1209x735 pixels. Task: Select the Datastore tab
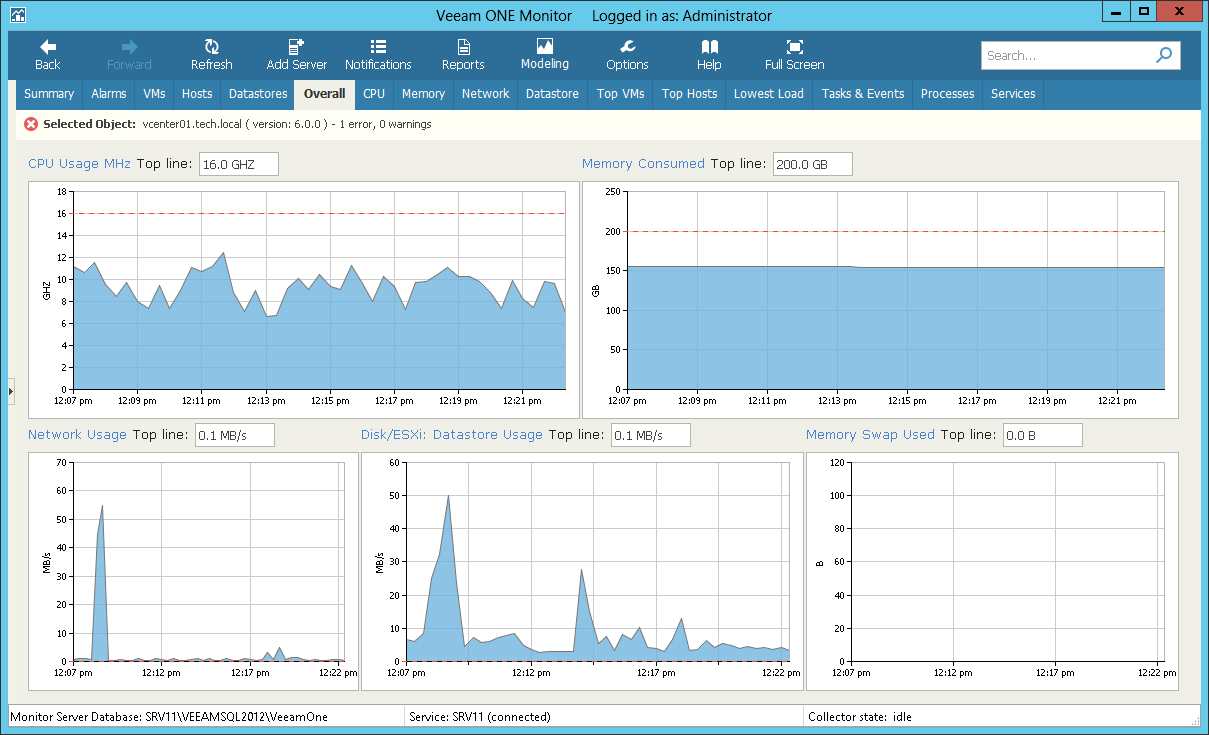tap(552, 94)
